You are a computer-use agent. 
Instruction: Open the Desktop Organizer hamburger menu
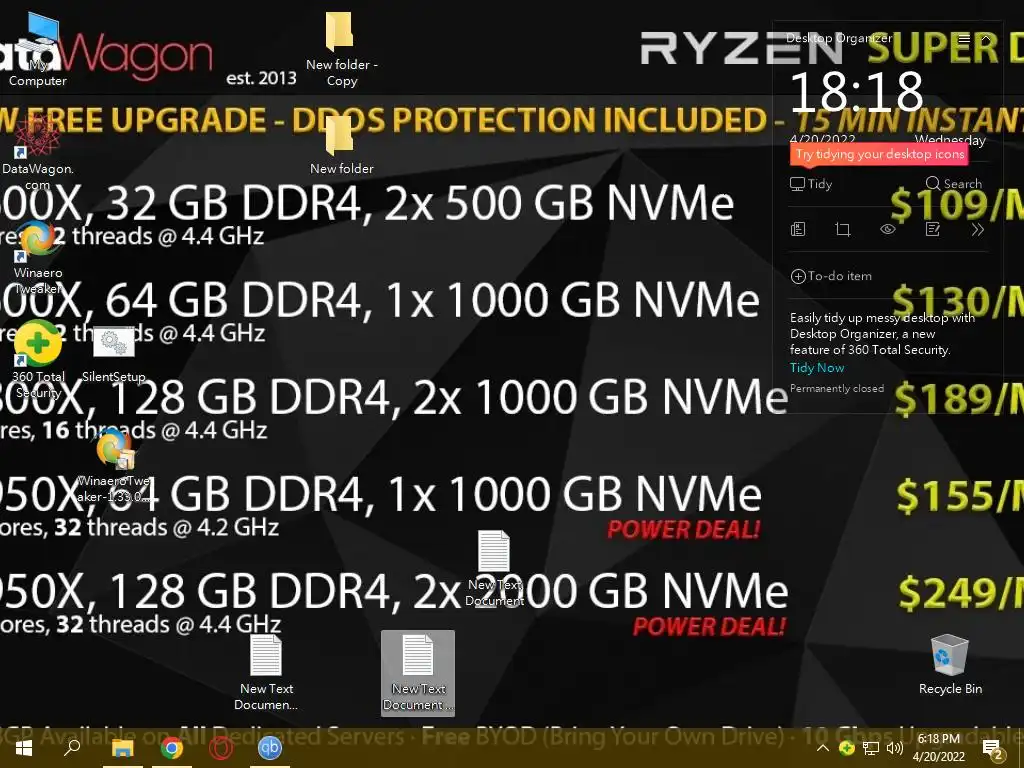(x=964, y=39)
